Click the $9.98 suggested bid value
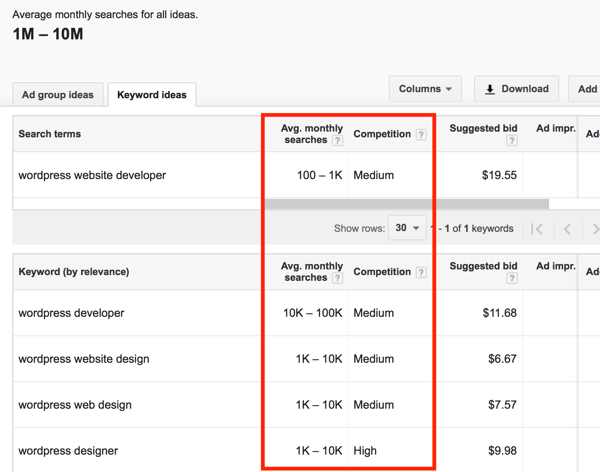Viewport: 600px width, 472px height. tap(502, 451)
